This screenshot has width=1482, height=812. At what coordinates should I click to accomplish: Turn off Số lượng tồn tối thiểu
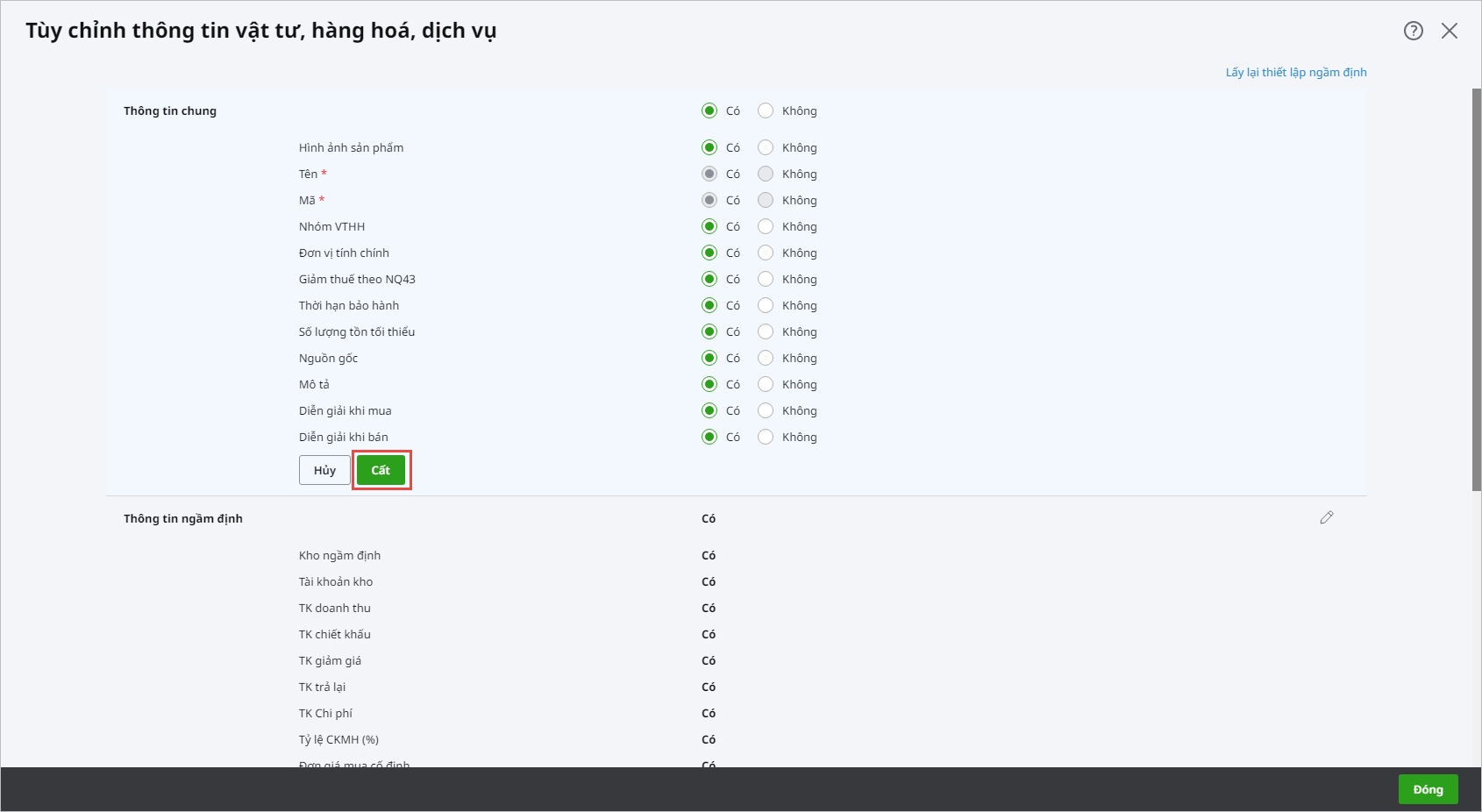click(766, 331)
